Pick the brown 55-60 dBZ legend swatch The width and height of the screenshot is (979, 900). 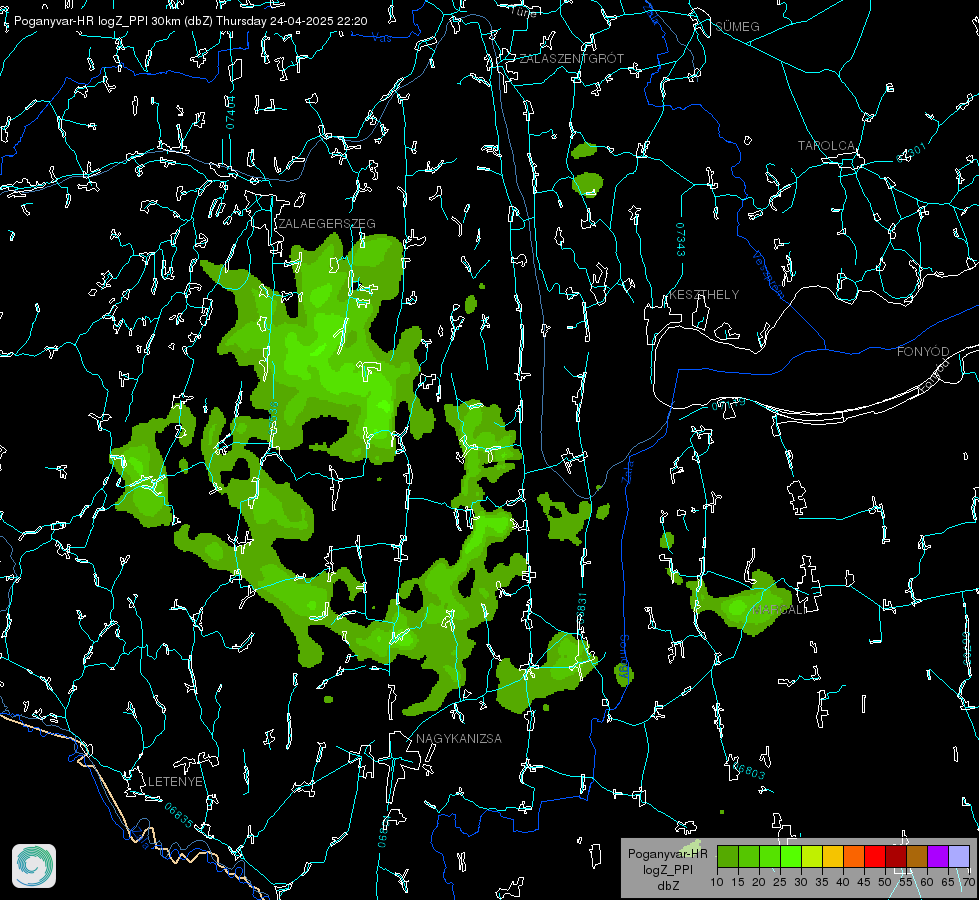tap(917, 856)
